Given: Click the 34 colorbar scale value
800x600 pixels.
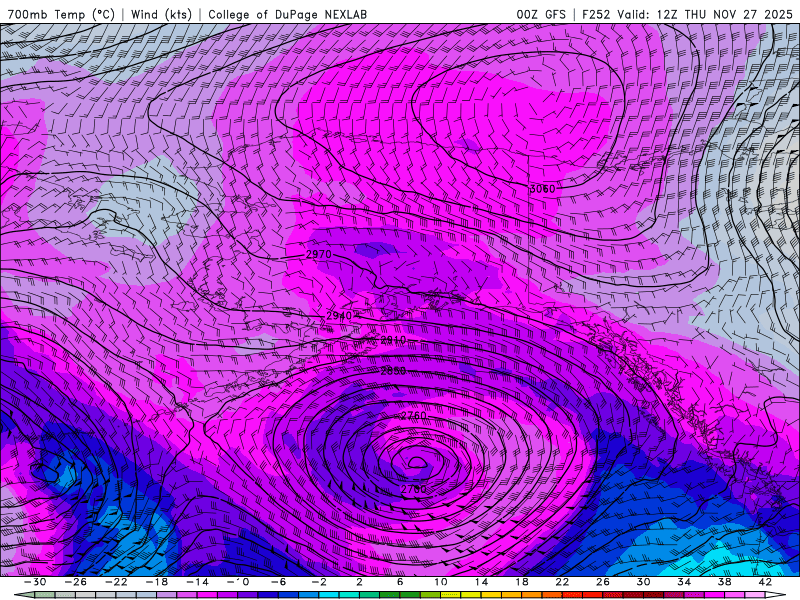Looking at the screenshot, I should pos(684,582).
